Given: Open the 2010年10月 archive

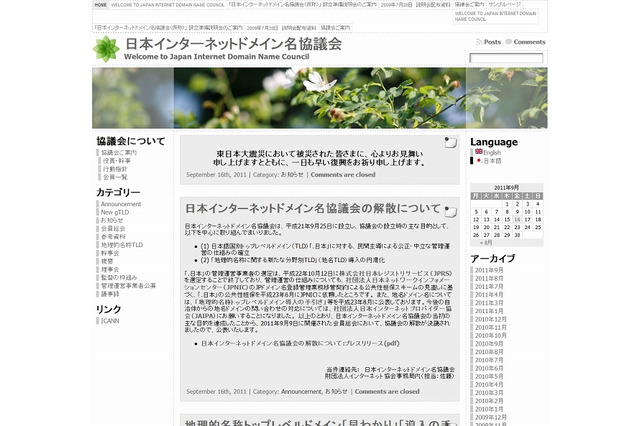Looking at the screenshot, I should point(491,335).
